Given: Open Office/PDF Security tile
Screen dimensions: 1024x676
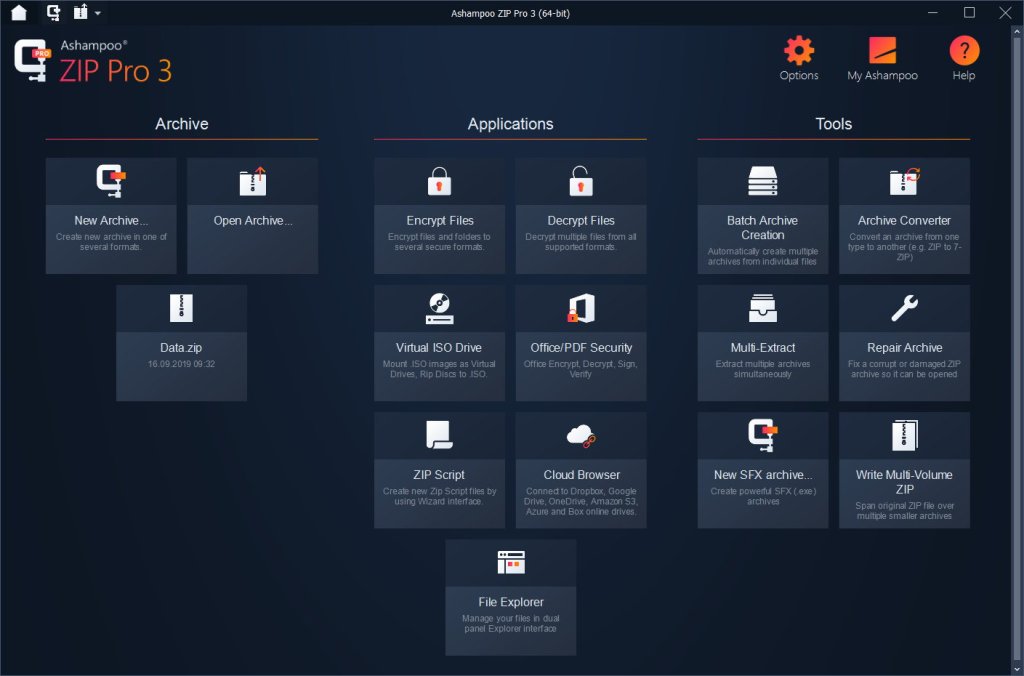Looking at the screenshot, I should pyautogui.click(x=581, y=343).
